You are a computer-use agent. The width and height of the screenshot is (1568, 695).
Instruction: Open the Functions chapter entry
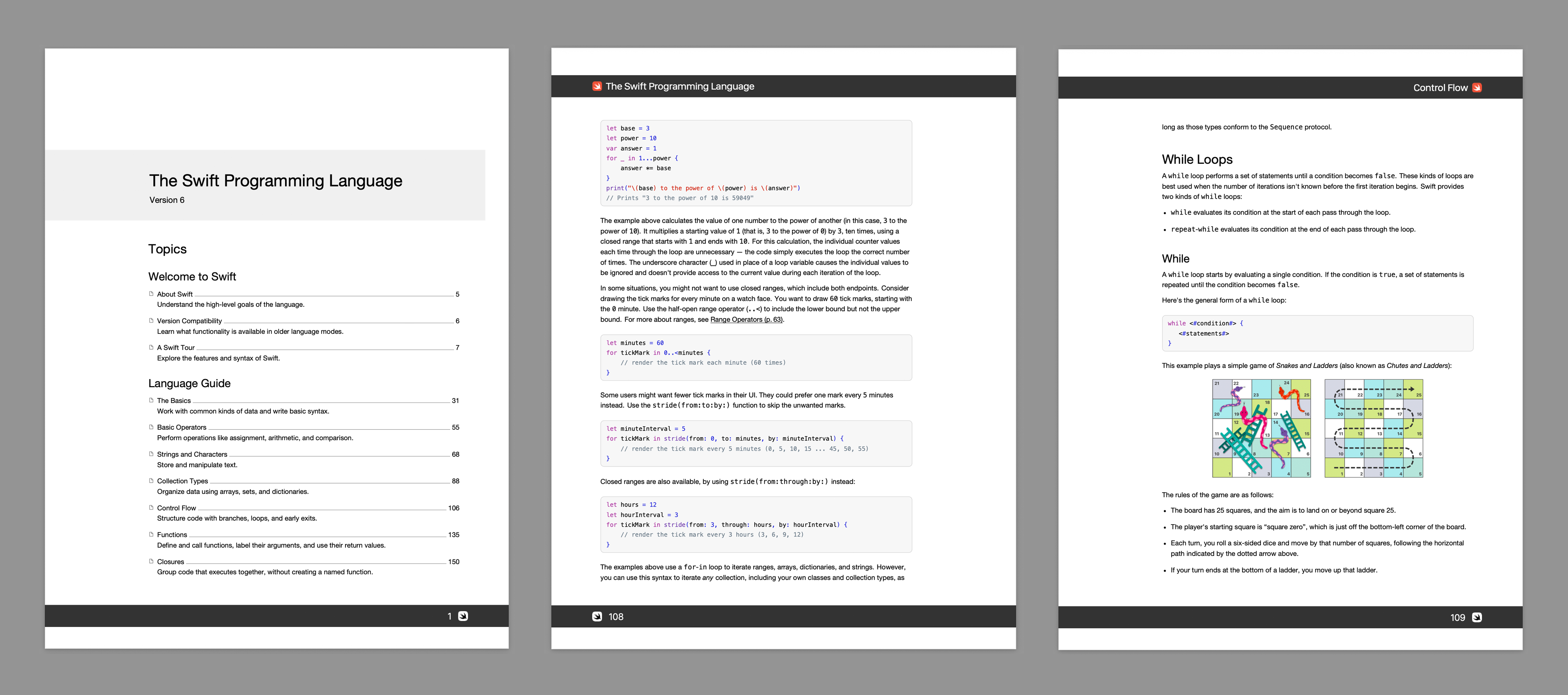[172, 534]
